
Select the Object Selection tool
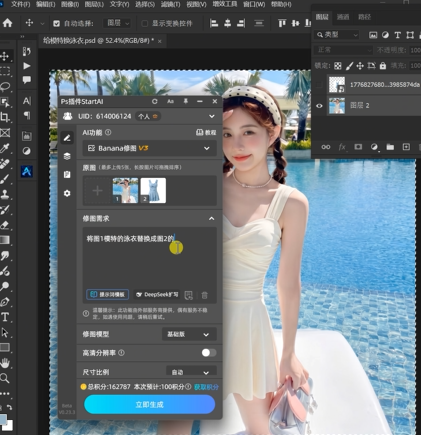coord(5,102)
